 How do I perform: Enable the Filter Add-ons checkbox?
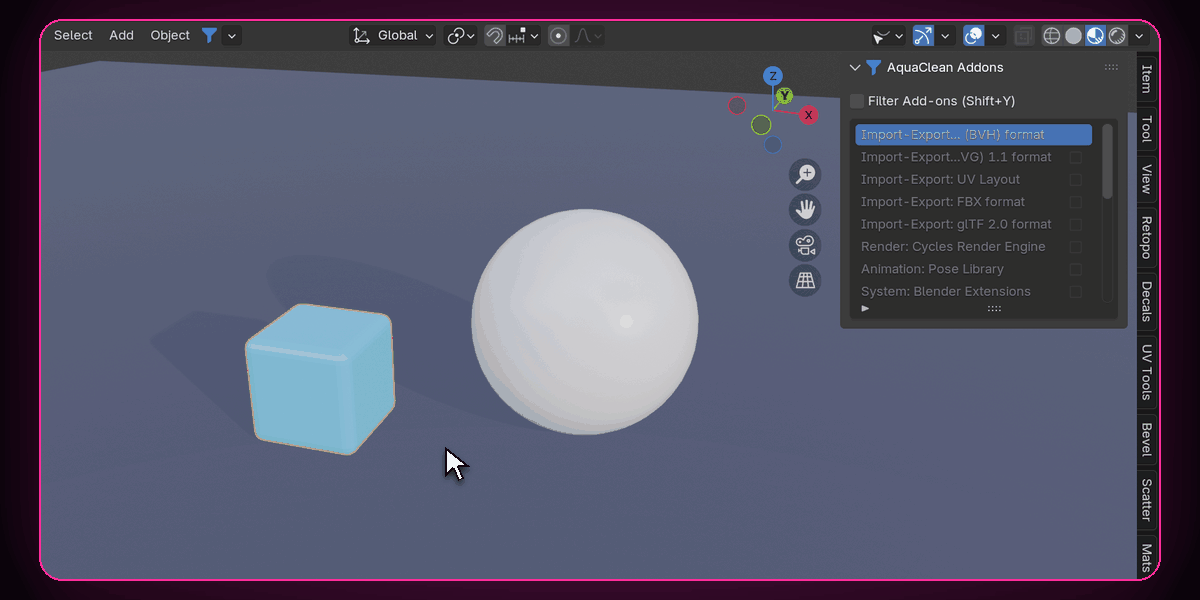tap(857, 101)
